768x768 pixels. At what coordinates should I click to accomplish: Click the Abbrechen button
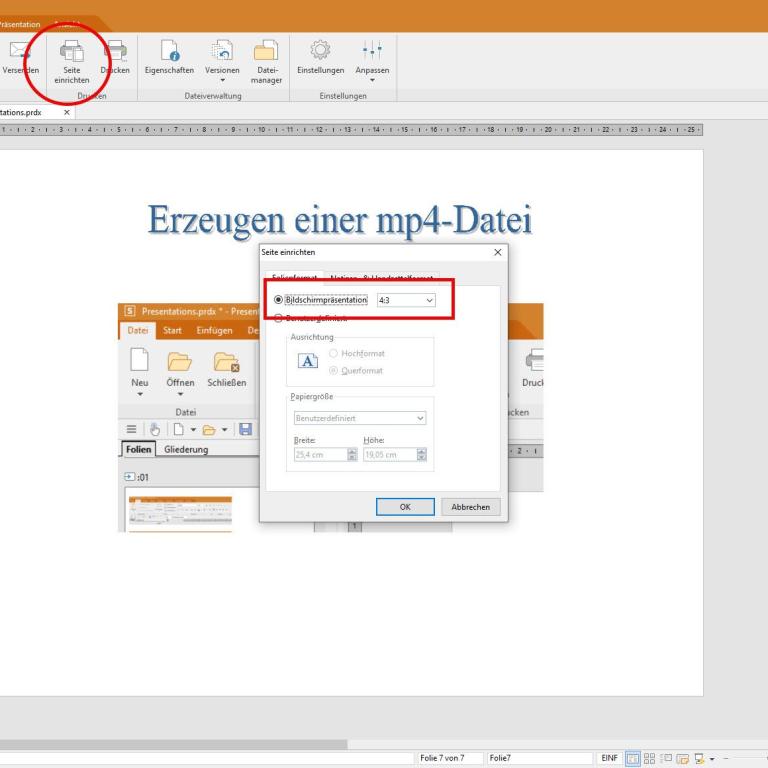[x=471, y=507]
